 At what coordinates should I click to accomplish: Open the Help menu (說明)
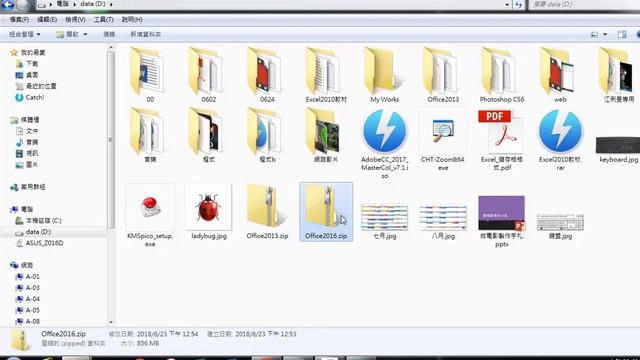pyautogui.click(x=132, y=20)
